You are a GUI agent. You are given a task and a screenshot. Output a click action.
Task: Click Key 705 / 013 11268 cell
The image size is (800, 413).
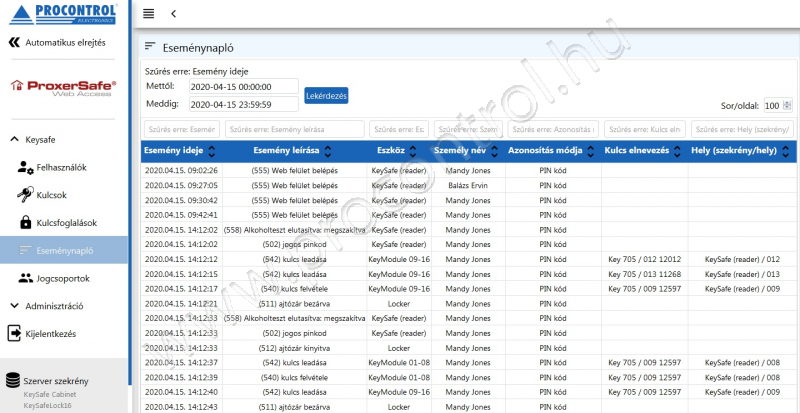click(x=644, y=274)
